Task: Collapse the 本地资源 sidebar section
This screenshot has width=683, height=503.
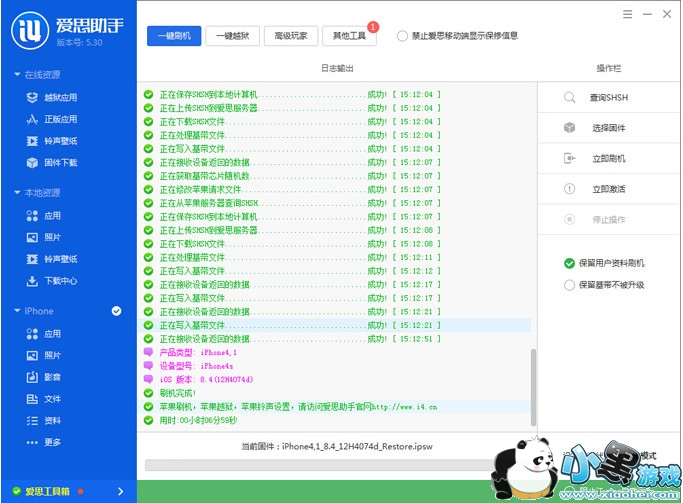Action: [17, 193]
